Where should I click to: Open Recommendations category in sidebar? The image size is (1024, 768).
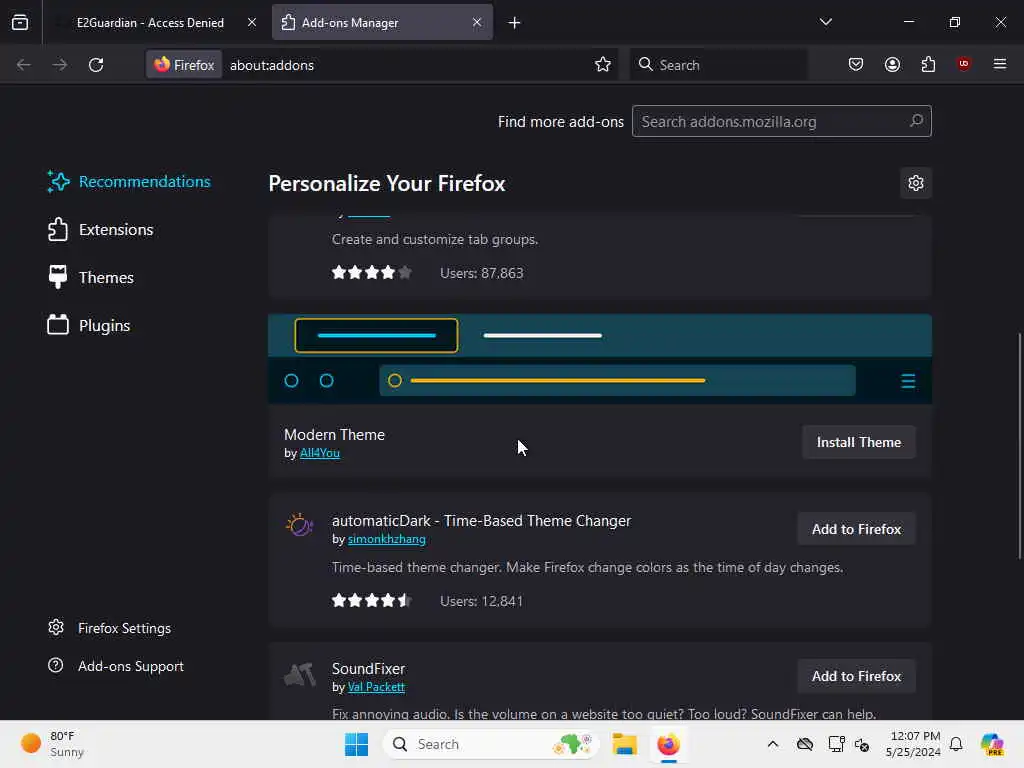click(x=129, y=182)
